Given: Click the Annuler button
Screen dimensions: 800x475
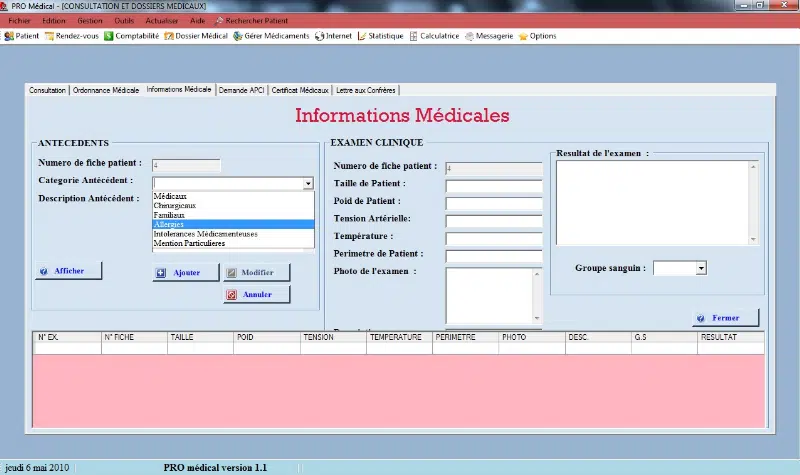Looking at the screenshot, I should coord(257,295).
